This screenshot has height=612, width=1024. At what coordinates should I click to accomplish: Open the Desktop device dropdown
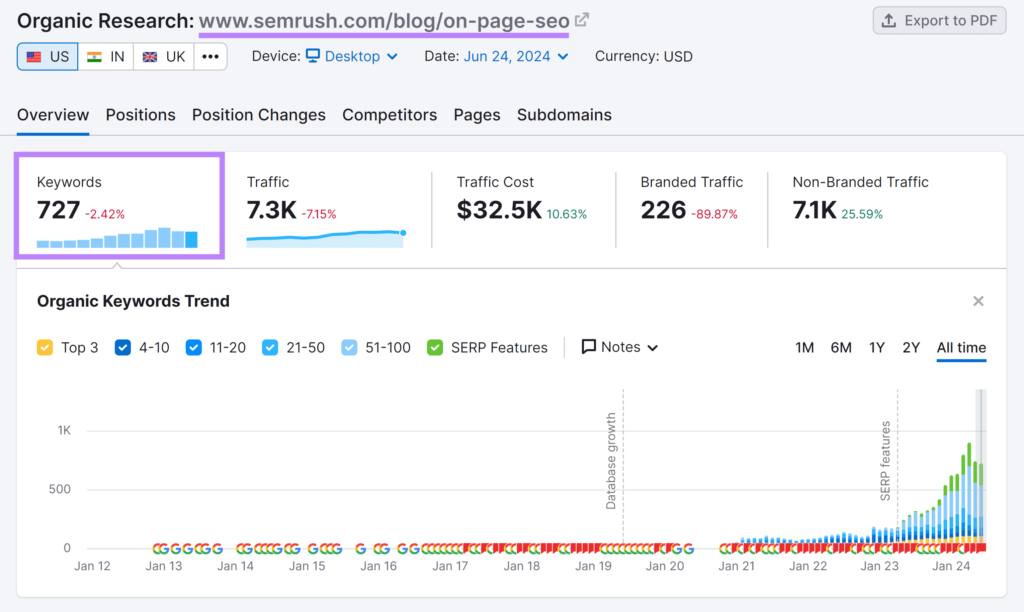[352, 56]
